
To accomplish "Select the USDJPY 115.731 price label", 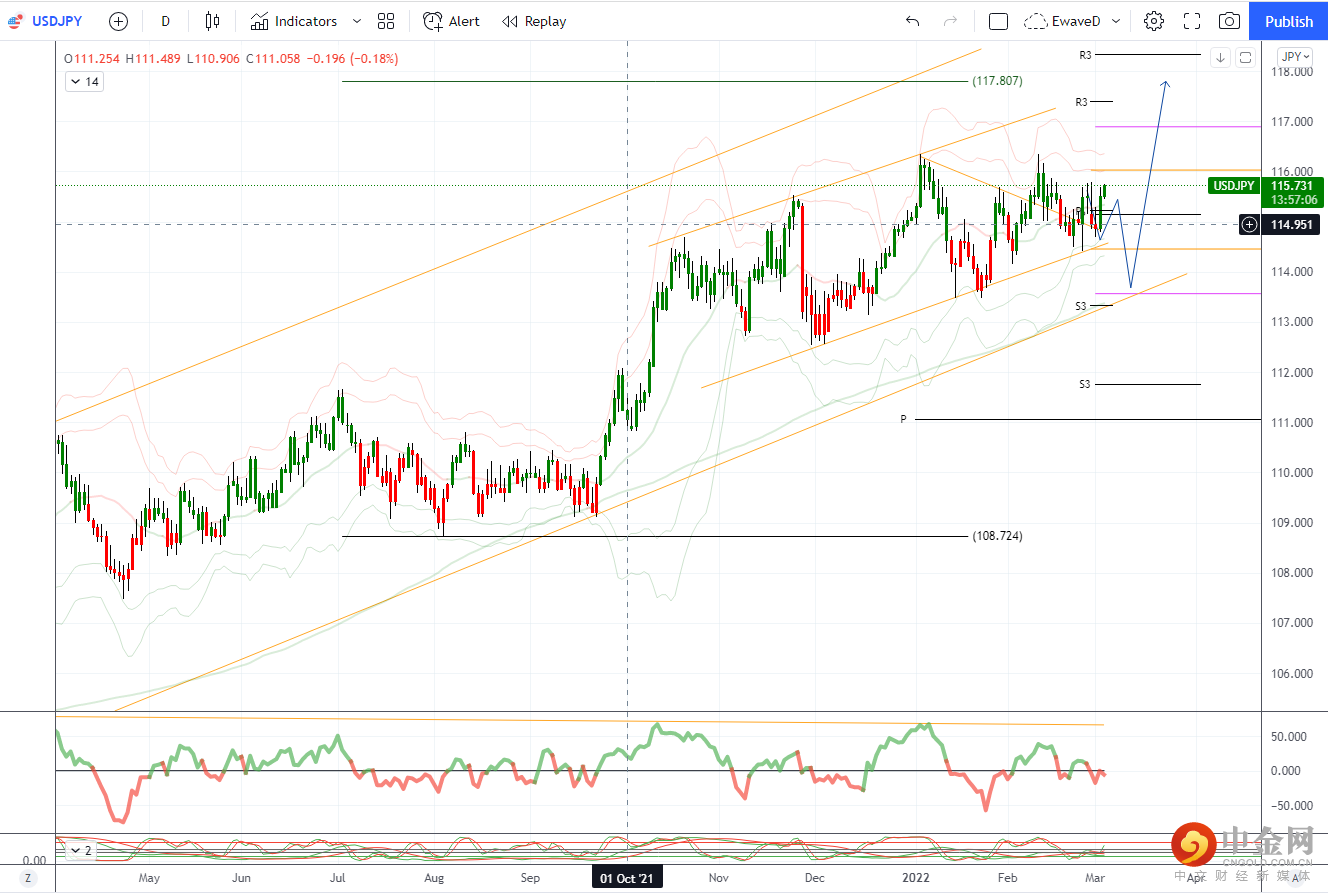I will tap(1265, 186).
